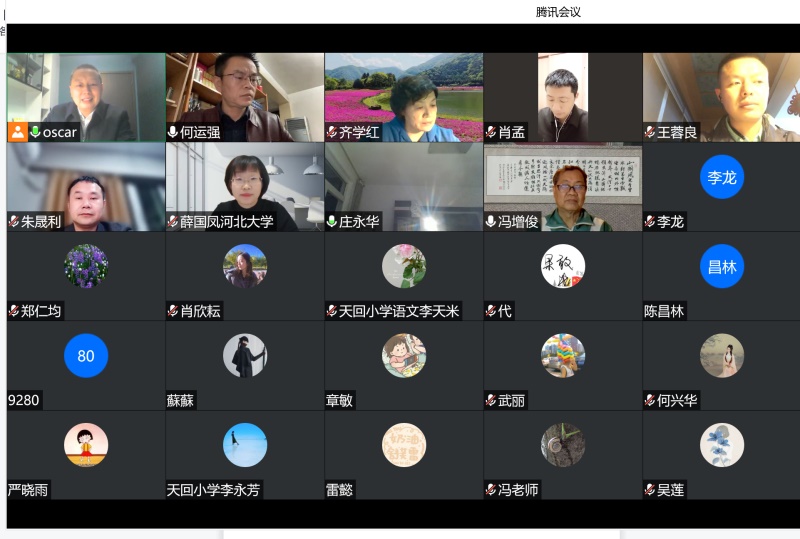This screenshot has width=800, height=539.
Task: Select the blue 昌林 avatar circle
Action: 721,267
